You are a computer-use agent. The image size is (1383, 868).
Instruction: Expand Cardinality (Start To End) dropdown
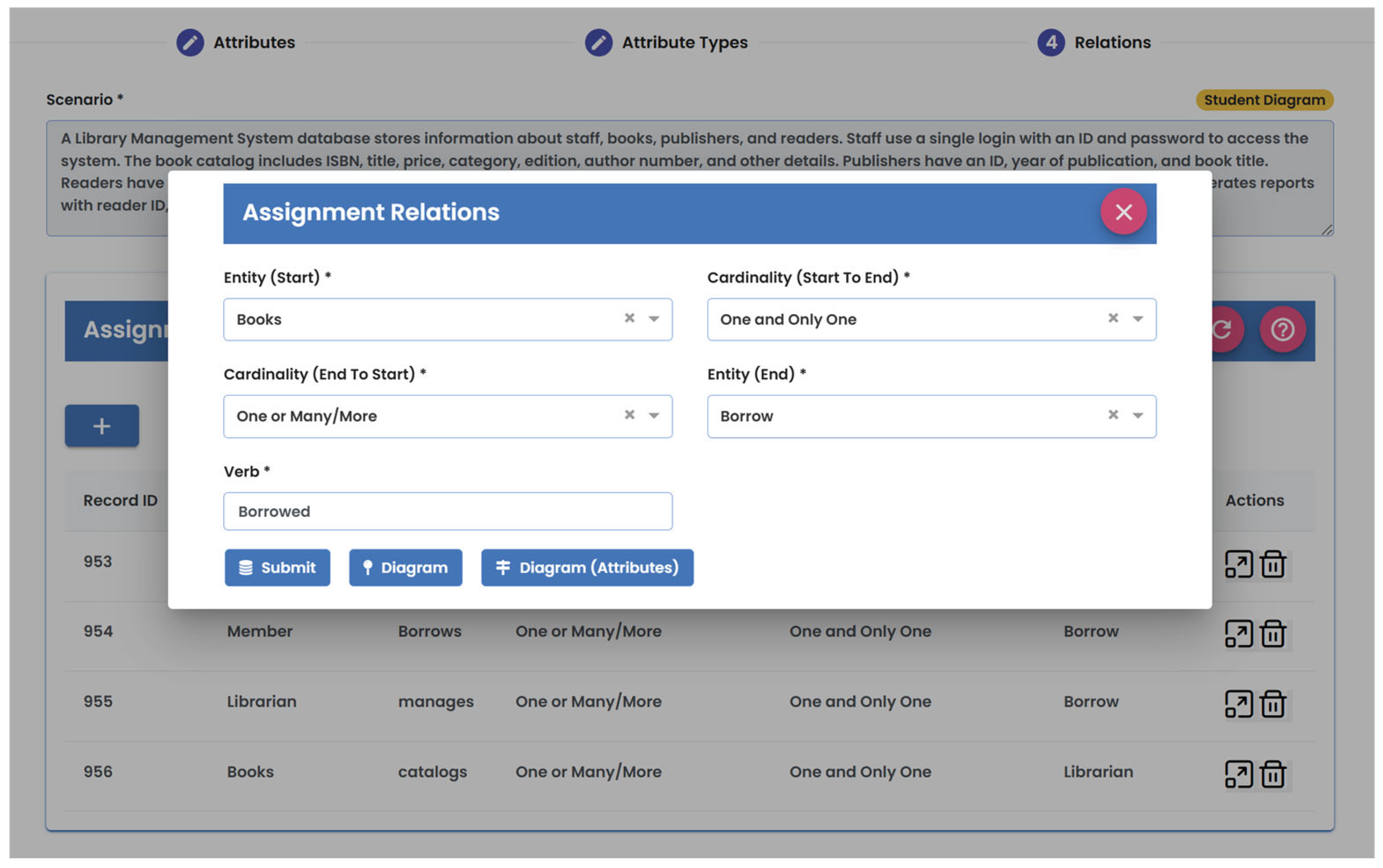coord(1137,318)
